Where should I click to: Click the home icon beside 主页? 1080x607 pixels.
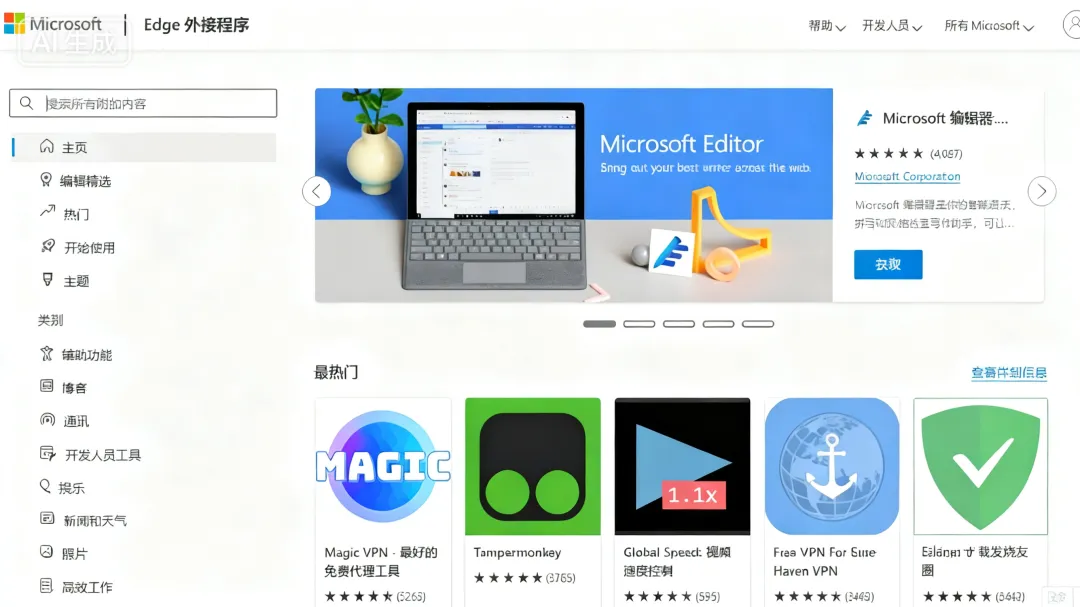click(x=46, y=146)
